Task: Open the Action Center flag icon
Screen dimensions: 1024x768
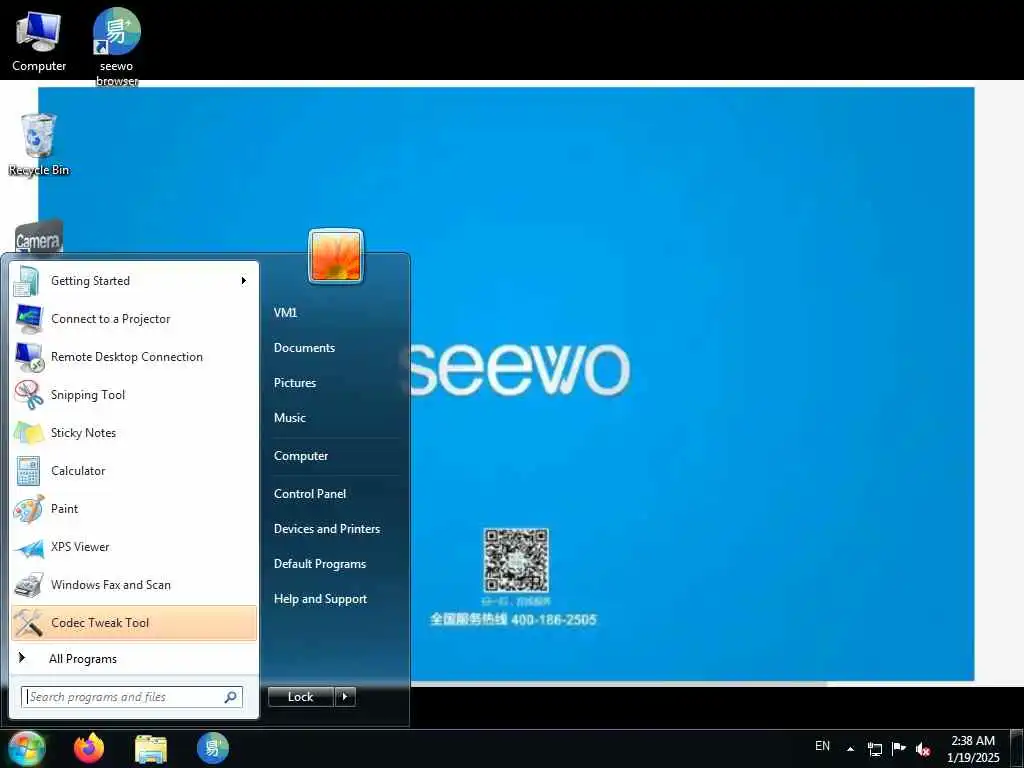Action: [x=899, y=748]
